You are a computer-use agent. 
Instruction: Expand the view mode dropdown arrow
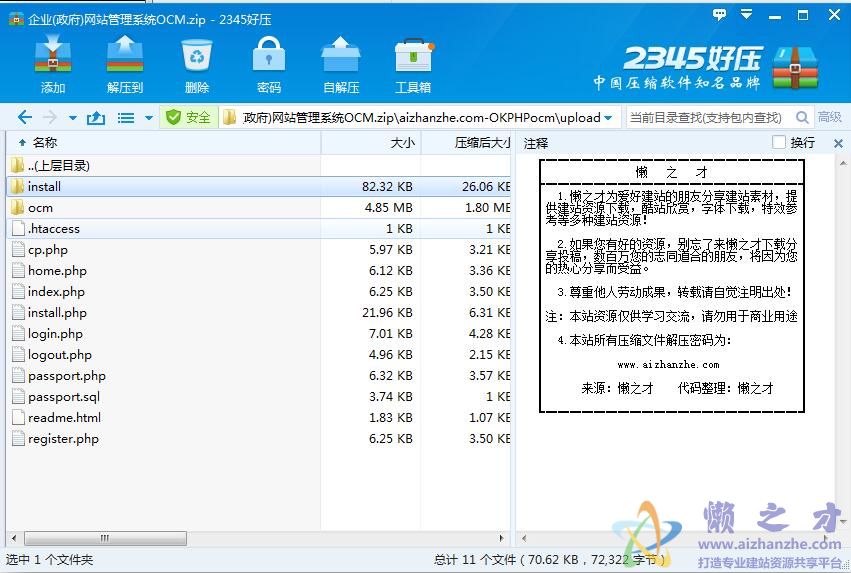pyautogui.click(x=149, y=118)
